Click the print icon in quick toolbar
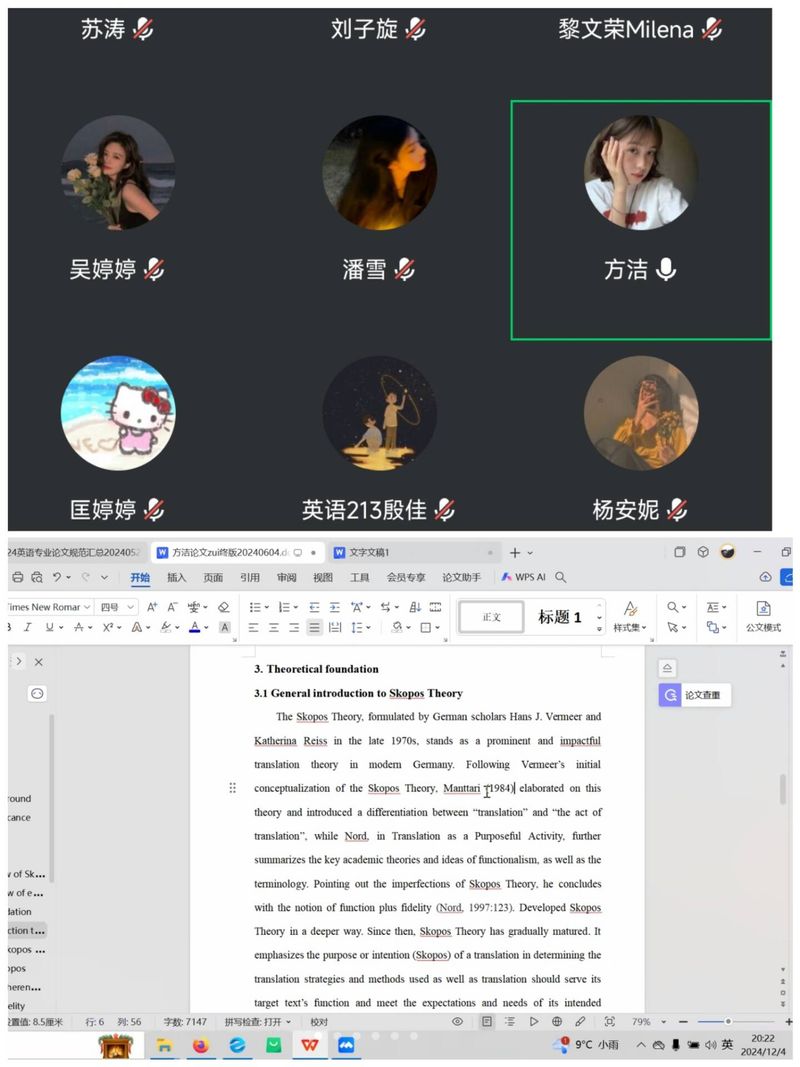This screenshot has height=1067, width=800. [17, 577]
